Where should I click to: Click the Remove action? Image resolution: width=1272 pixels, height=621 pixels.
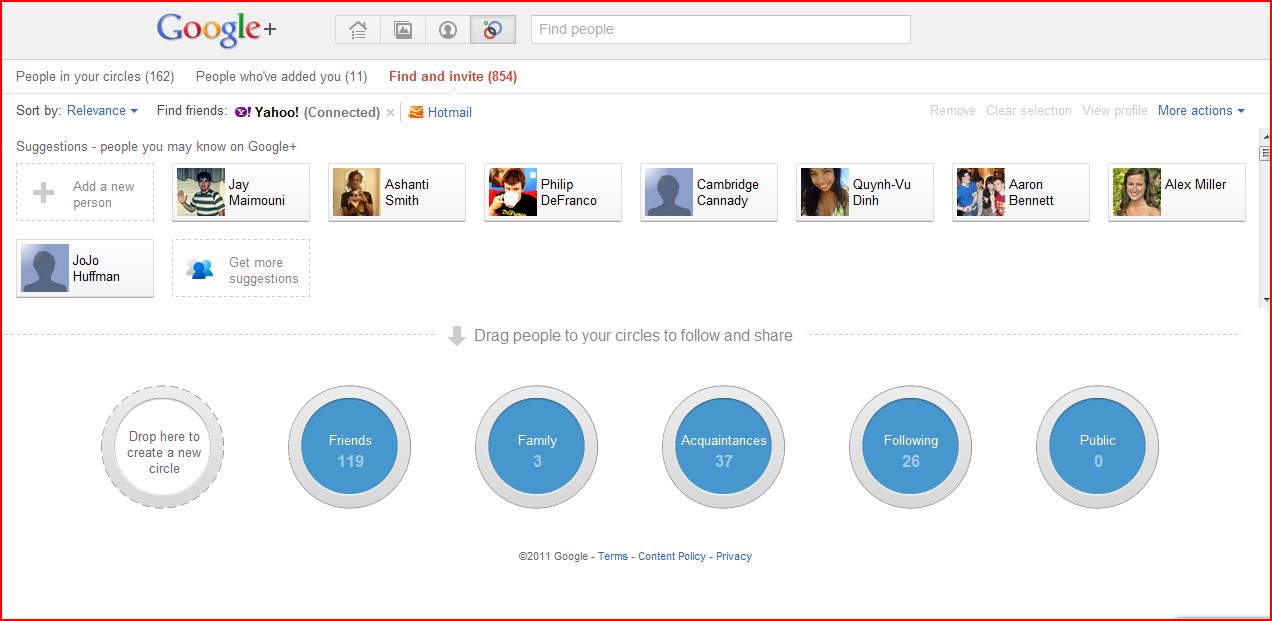click(x=953, y=111)
